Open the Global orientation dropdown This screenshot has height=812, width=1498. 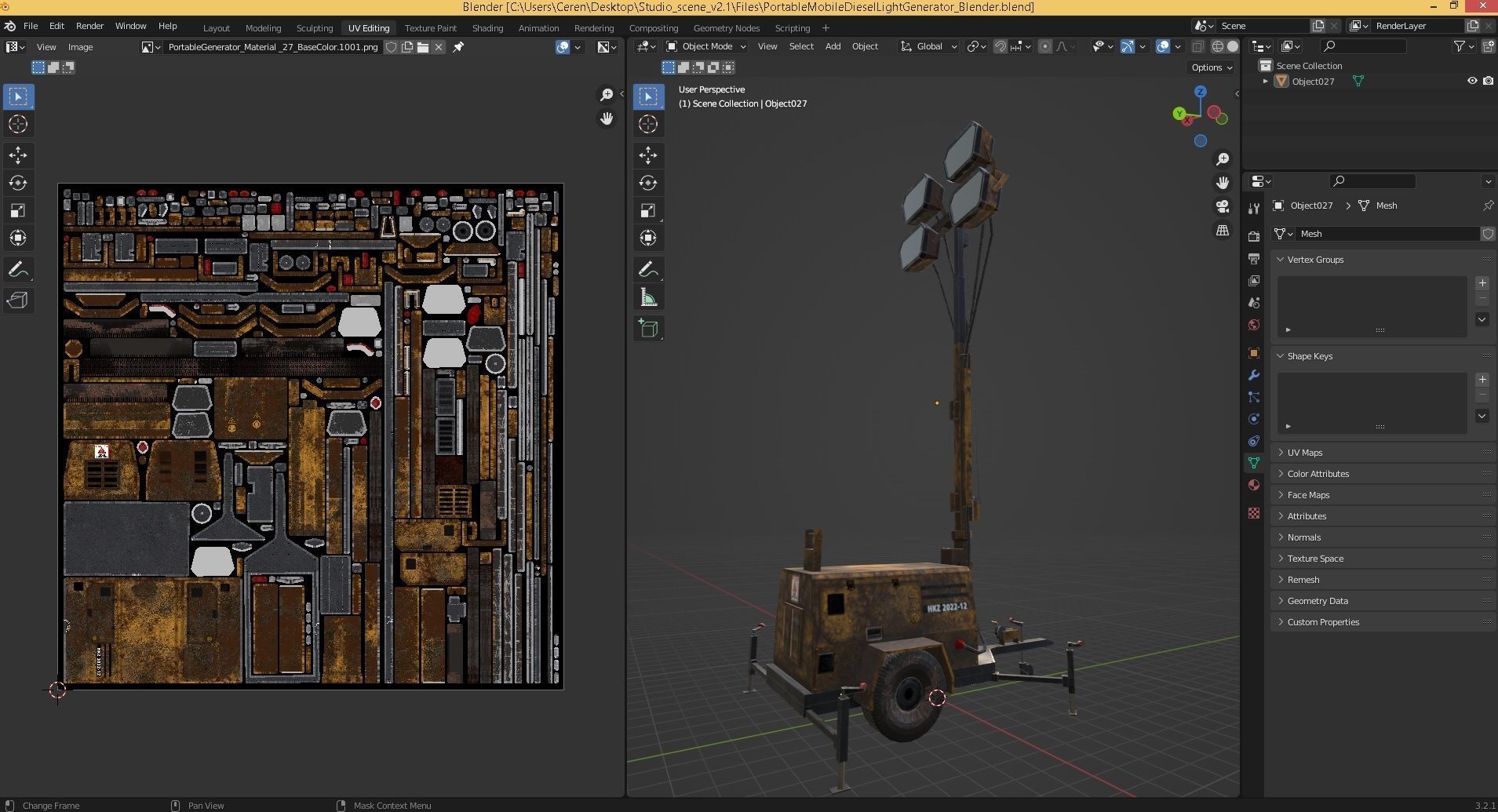(929, 46)
